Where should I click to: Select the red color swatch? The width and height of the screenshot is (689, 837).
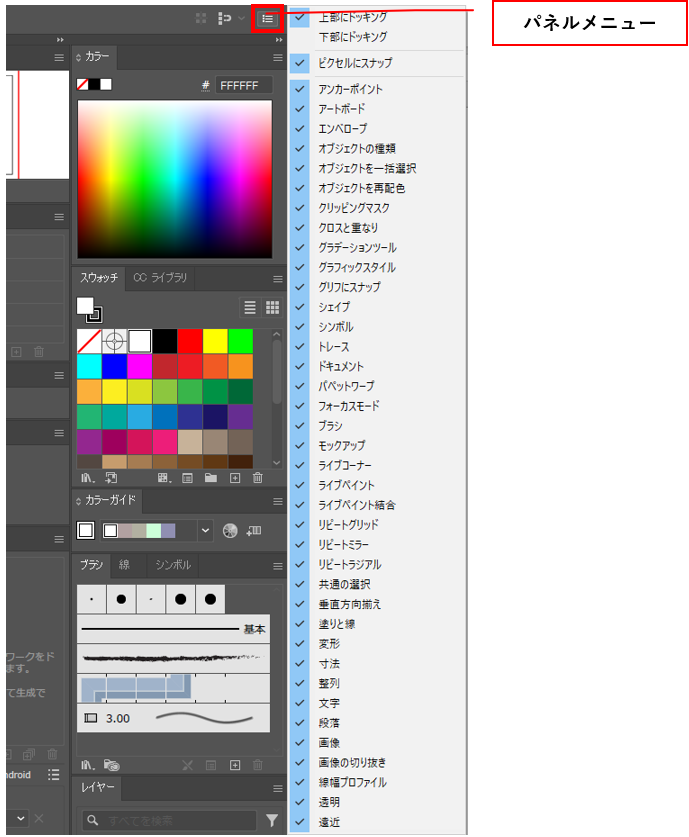click(x=189, y=341)
